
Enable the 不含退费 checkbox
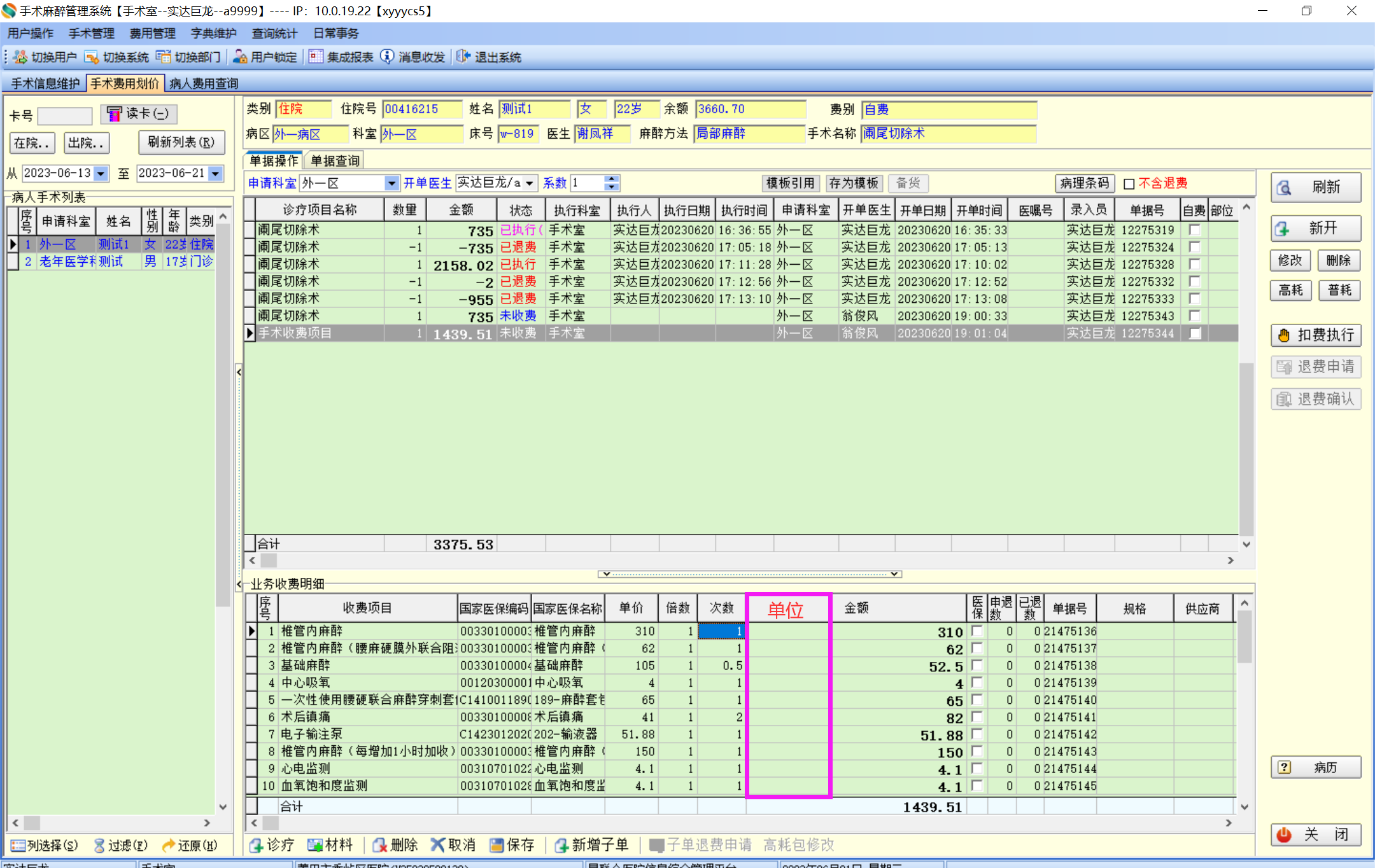(x=1129, y=184)
